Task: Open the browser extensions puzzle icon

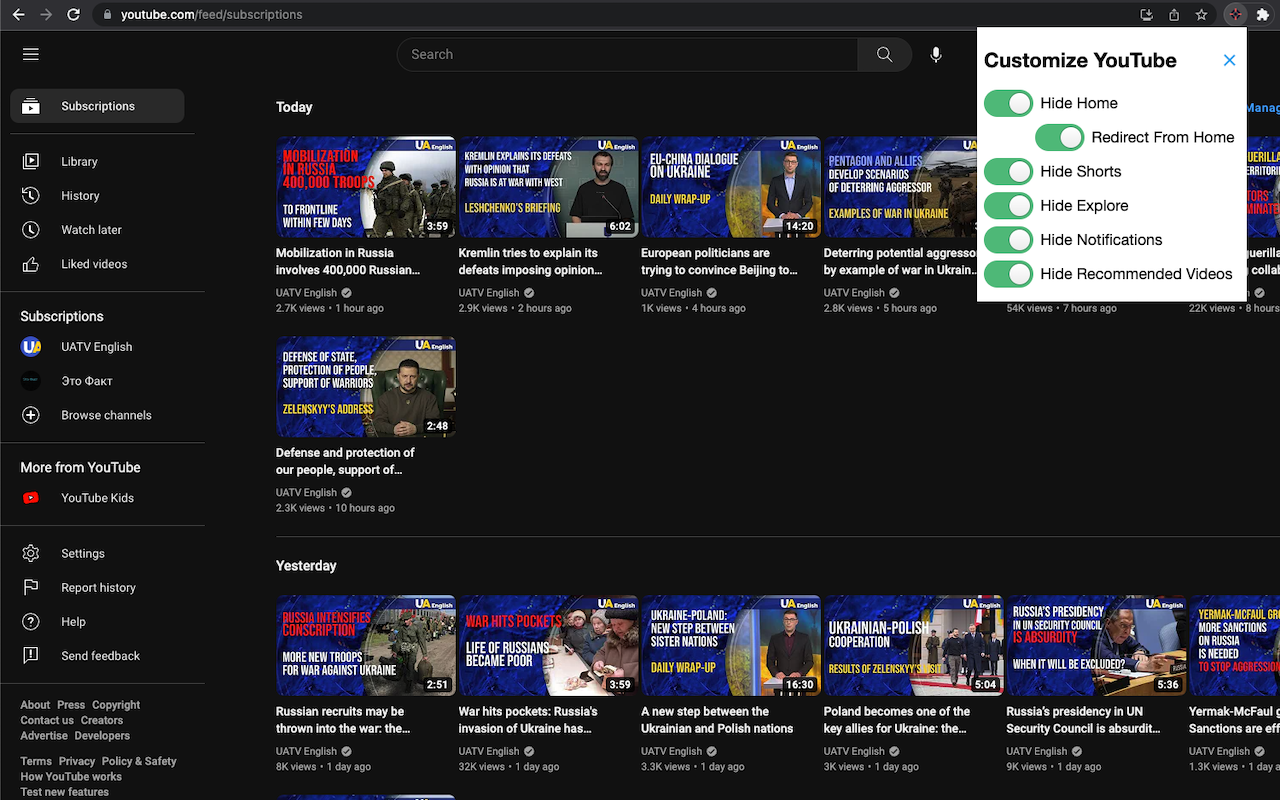Action: 1263,15
